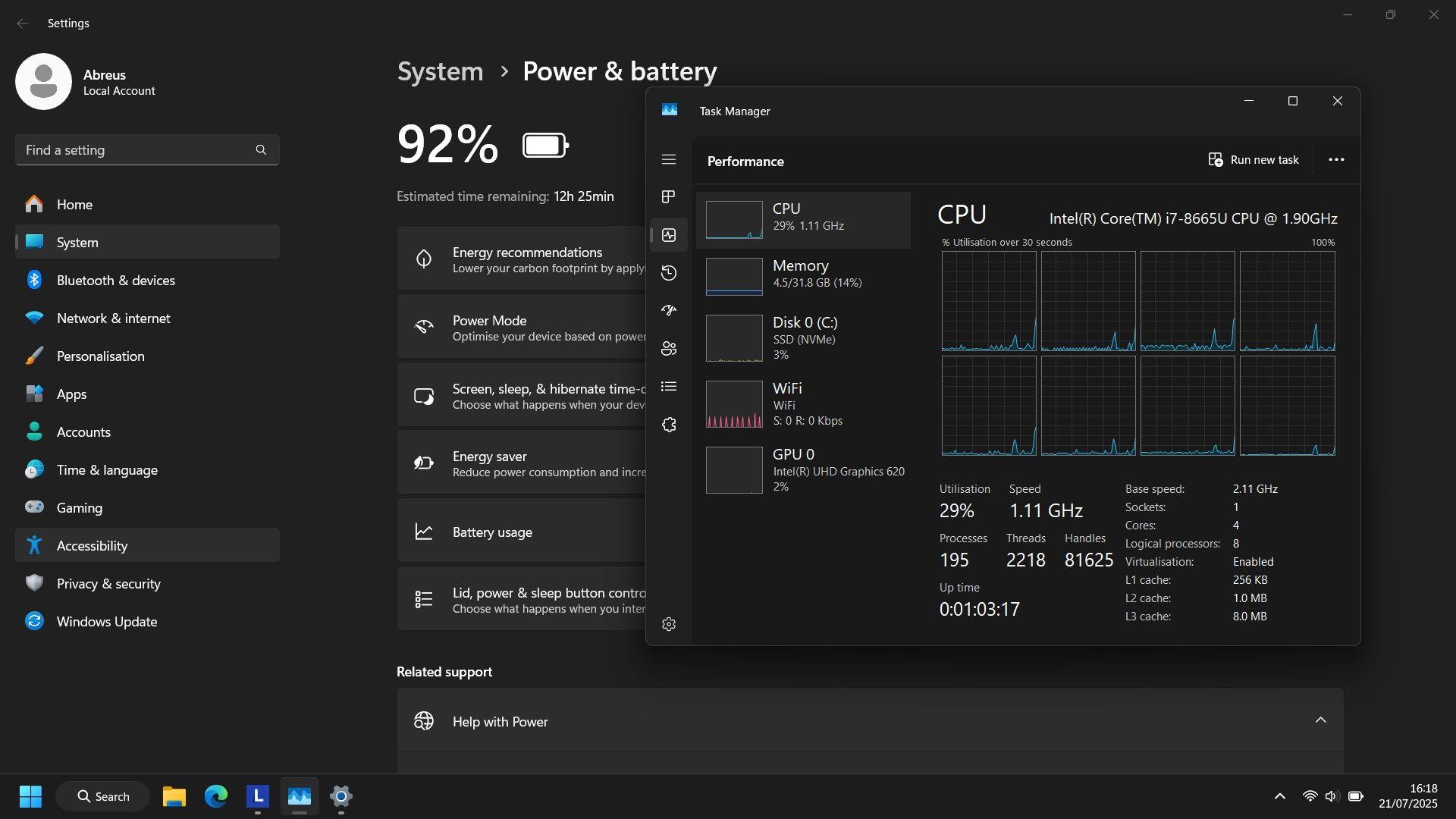The image size is (1456, 819).
Task: Select GPU 0 performance item
Action: tap(803, 470)
